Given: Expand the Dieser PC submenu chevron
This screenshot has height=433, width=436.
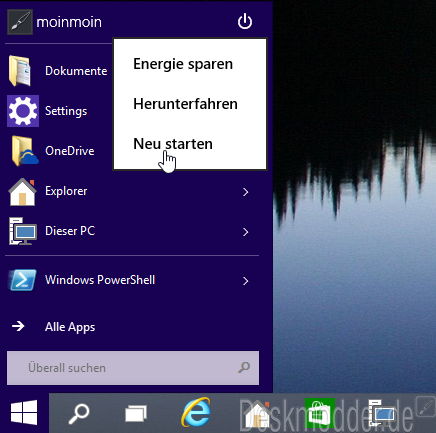Looking at the screenshot, I should [x=246, y=232].
